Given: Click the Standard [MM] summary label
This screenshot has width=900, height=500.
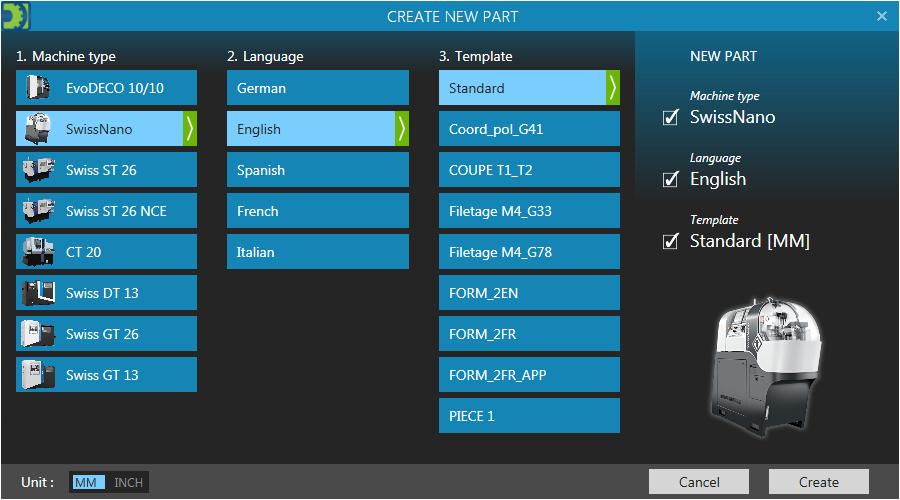Looking at the screenshot, I should point(750,241).
